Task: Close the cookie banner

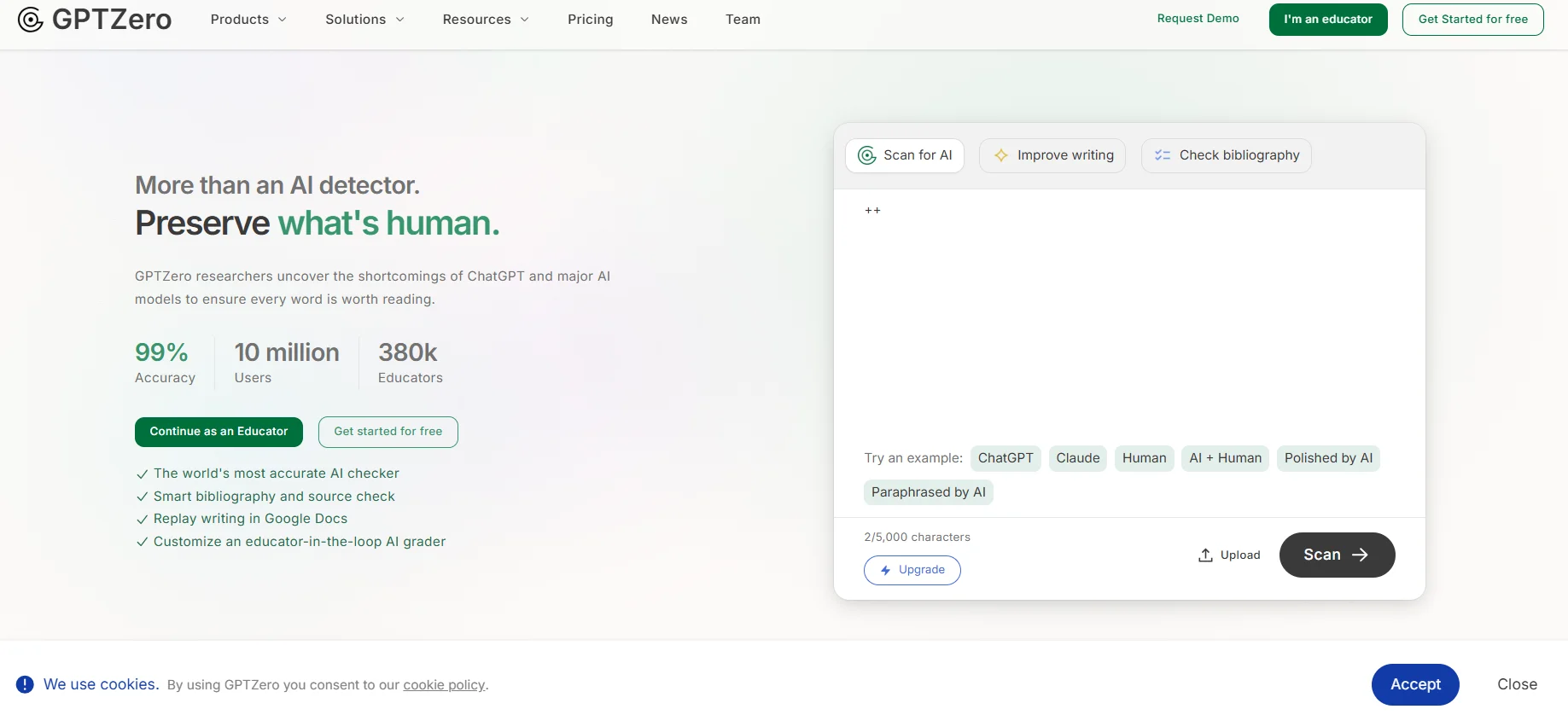Action: pos(1517,684)
